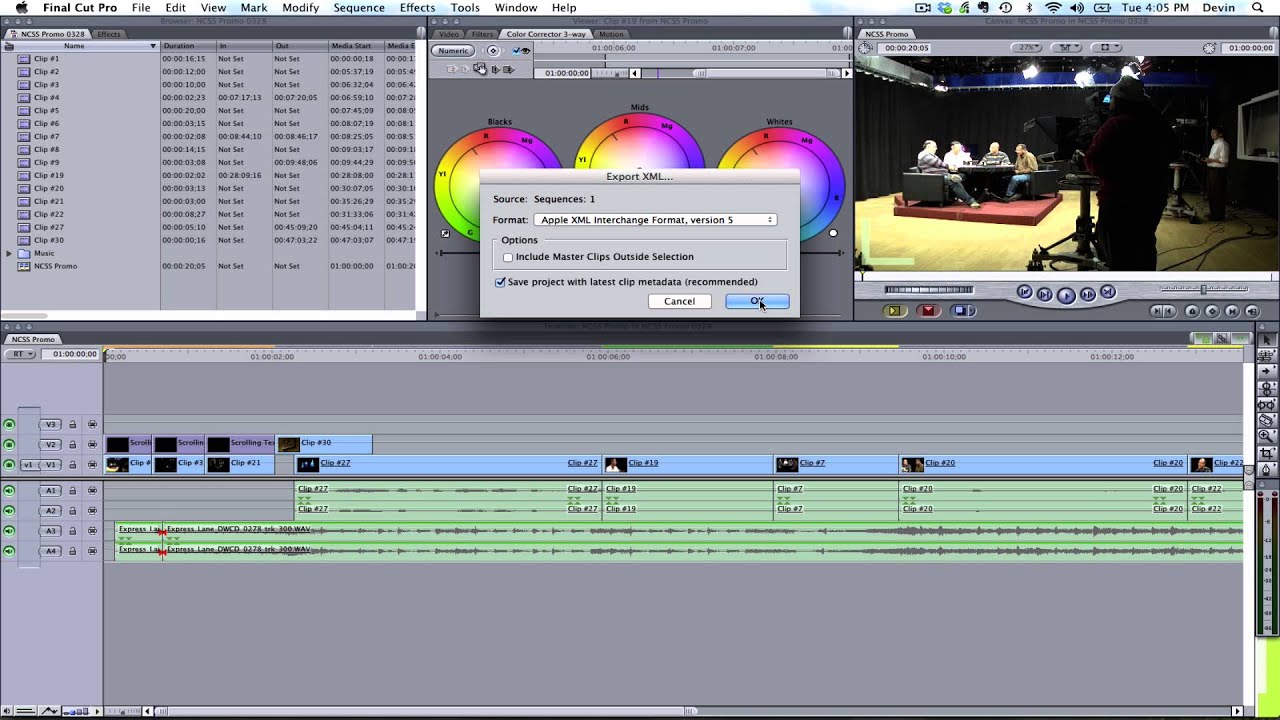Click the Canvas jog control wheel
1280x720 pixels.
929,290
